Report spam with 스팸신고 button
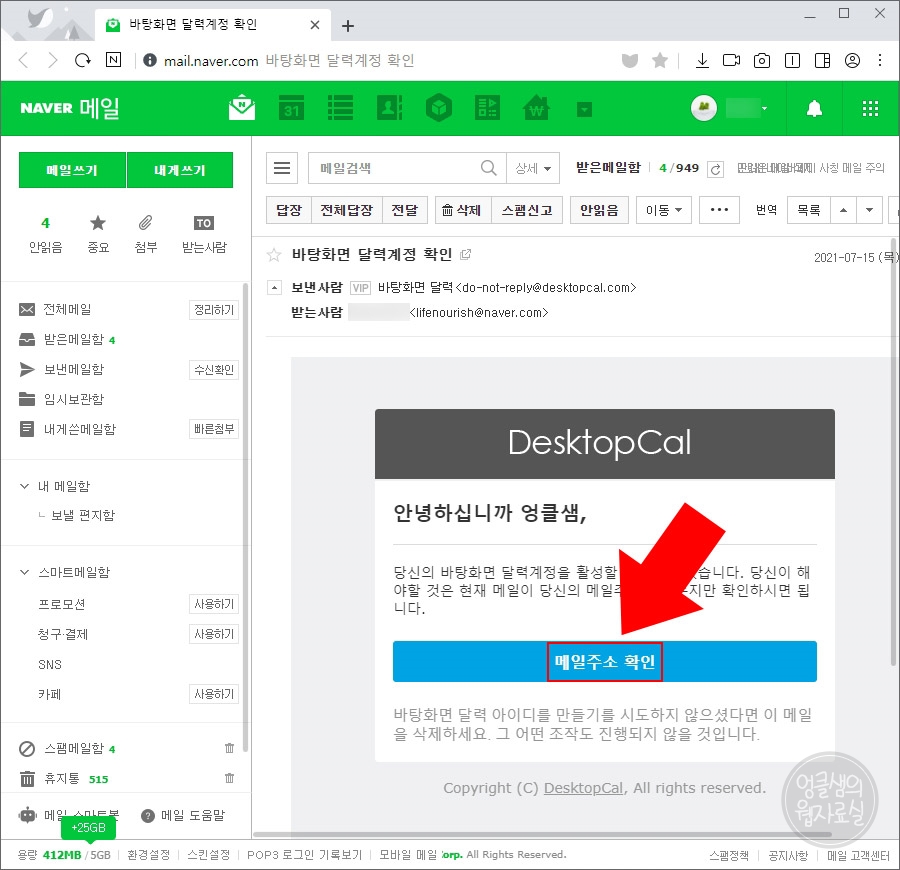This screenshot has width=900, height=870. 527,210
